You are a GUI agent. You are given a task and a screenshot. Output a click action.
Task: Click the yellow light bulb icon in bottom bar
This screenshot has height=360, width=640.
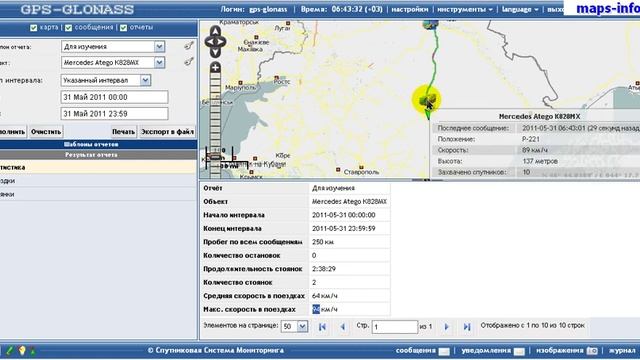(x=22, y=350)
